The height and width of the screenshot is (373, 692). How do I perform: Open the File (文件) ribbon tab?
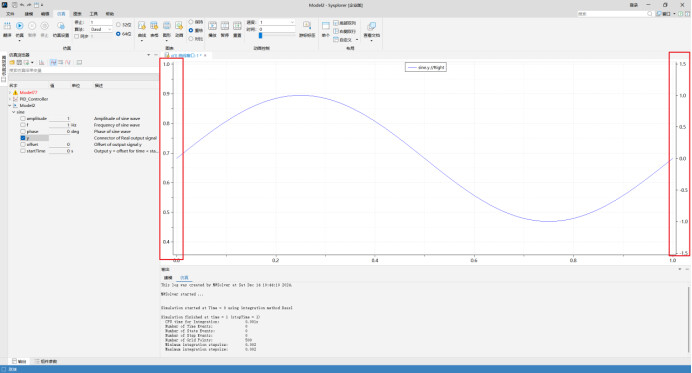click(x=10, y=14)
